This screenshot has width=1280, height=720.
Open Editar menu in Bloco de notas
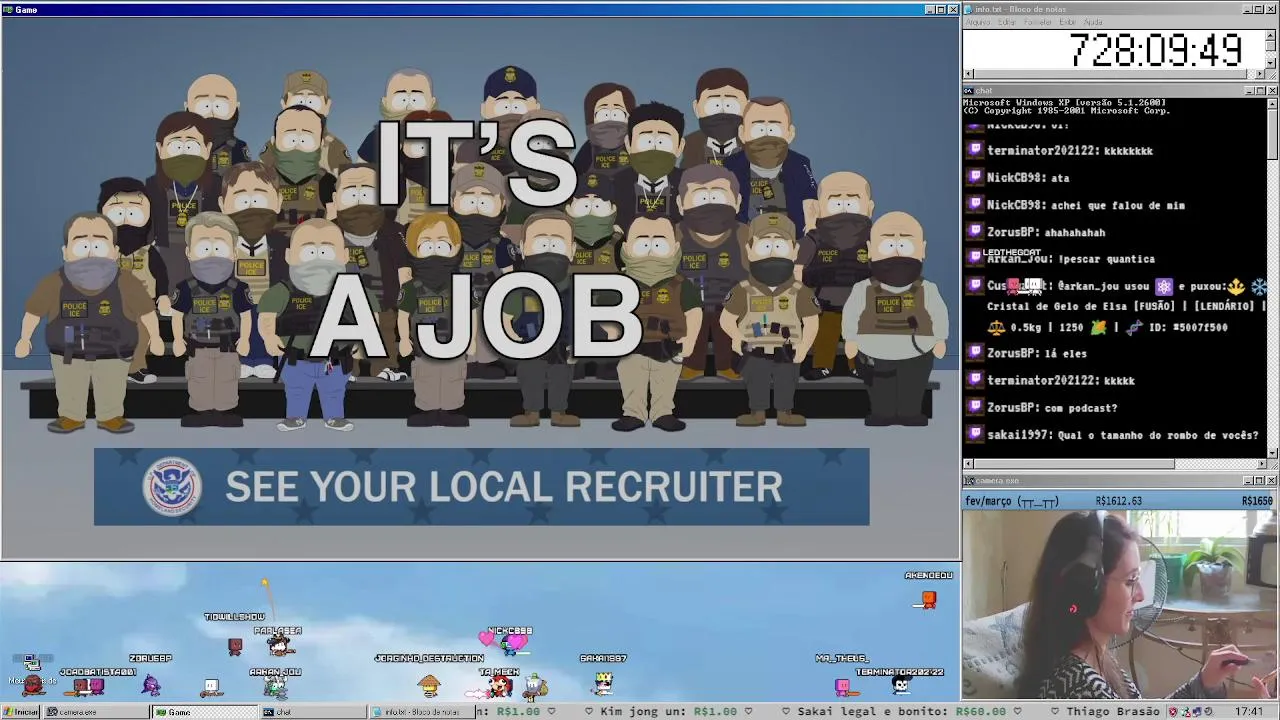click(1007, 22)
